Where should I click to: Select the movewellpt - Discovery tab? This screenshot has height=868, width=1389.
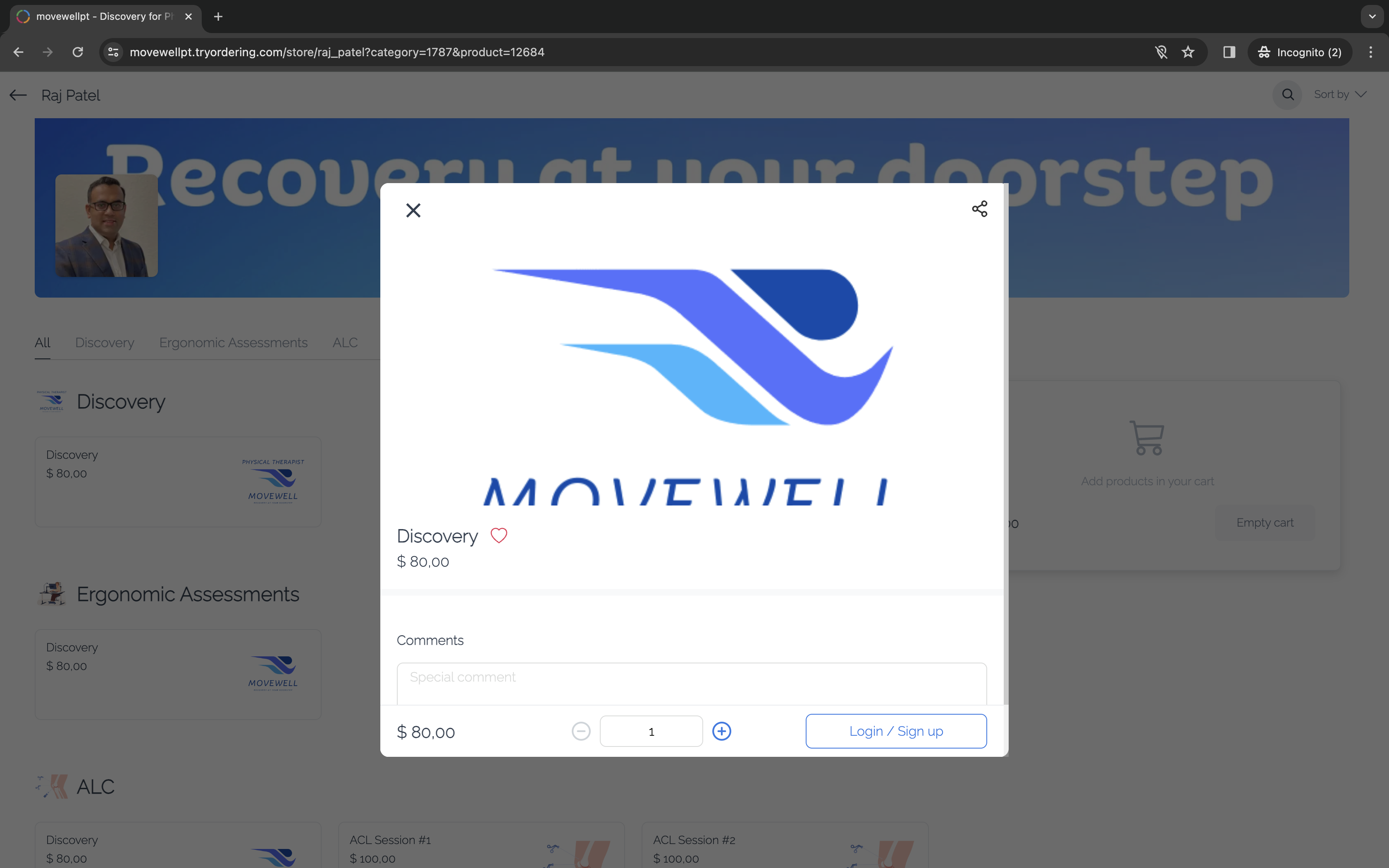point(105,17)
